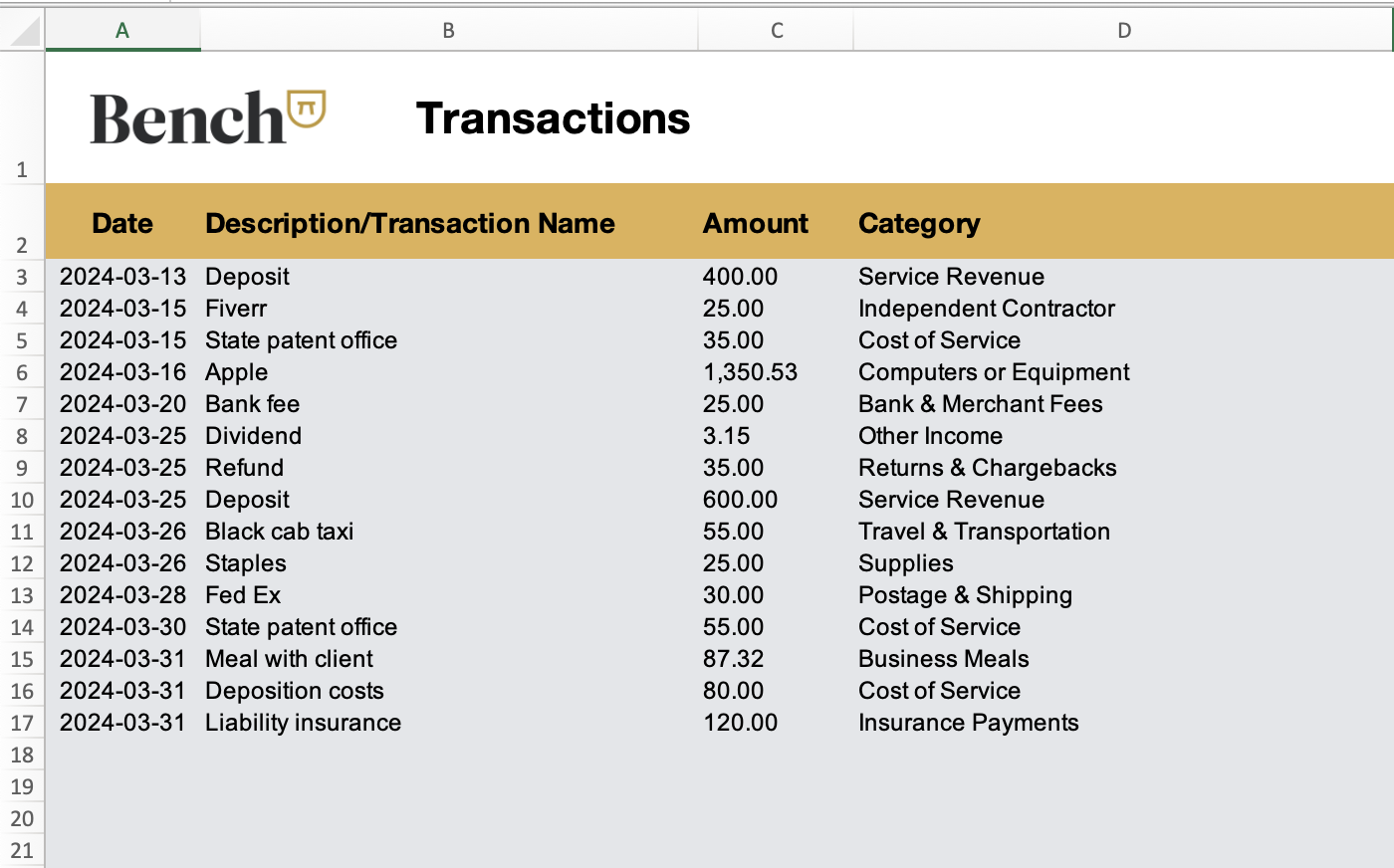Click the Description/Transaction Name header cell
This screenshot has width=1394, height=868.
(x=409, y=223)
